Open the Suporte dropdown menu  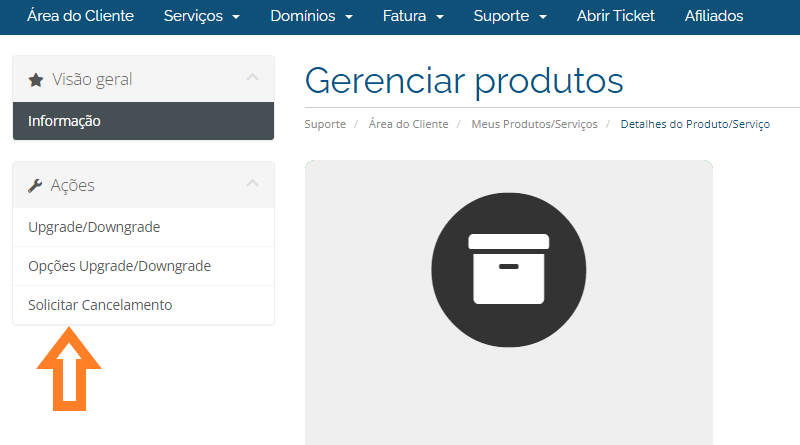point(510,16)
